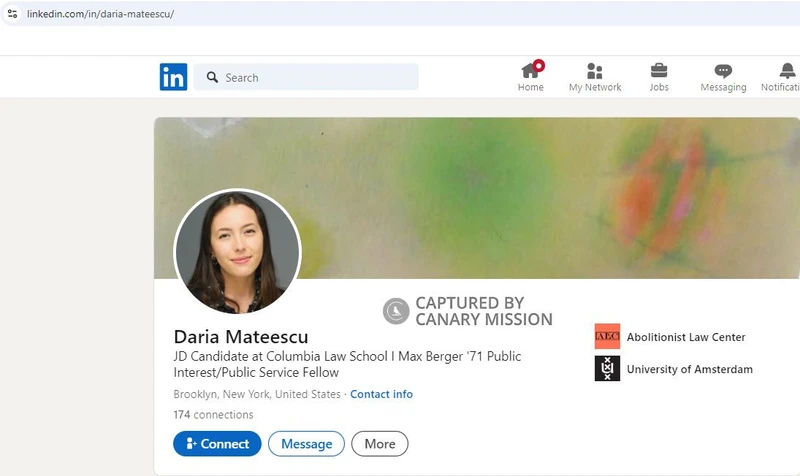The image size is (800, 476).
Task: Select the Daria Mateescu name heading
Action: coord(241,337)
